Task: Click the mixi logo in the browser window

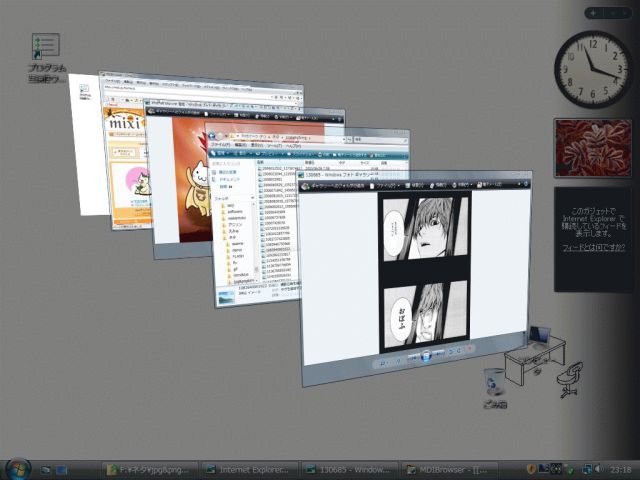Action: pyautogui.click(x=124, y=121)
